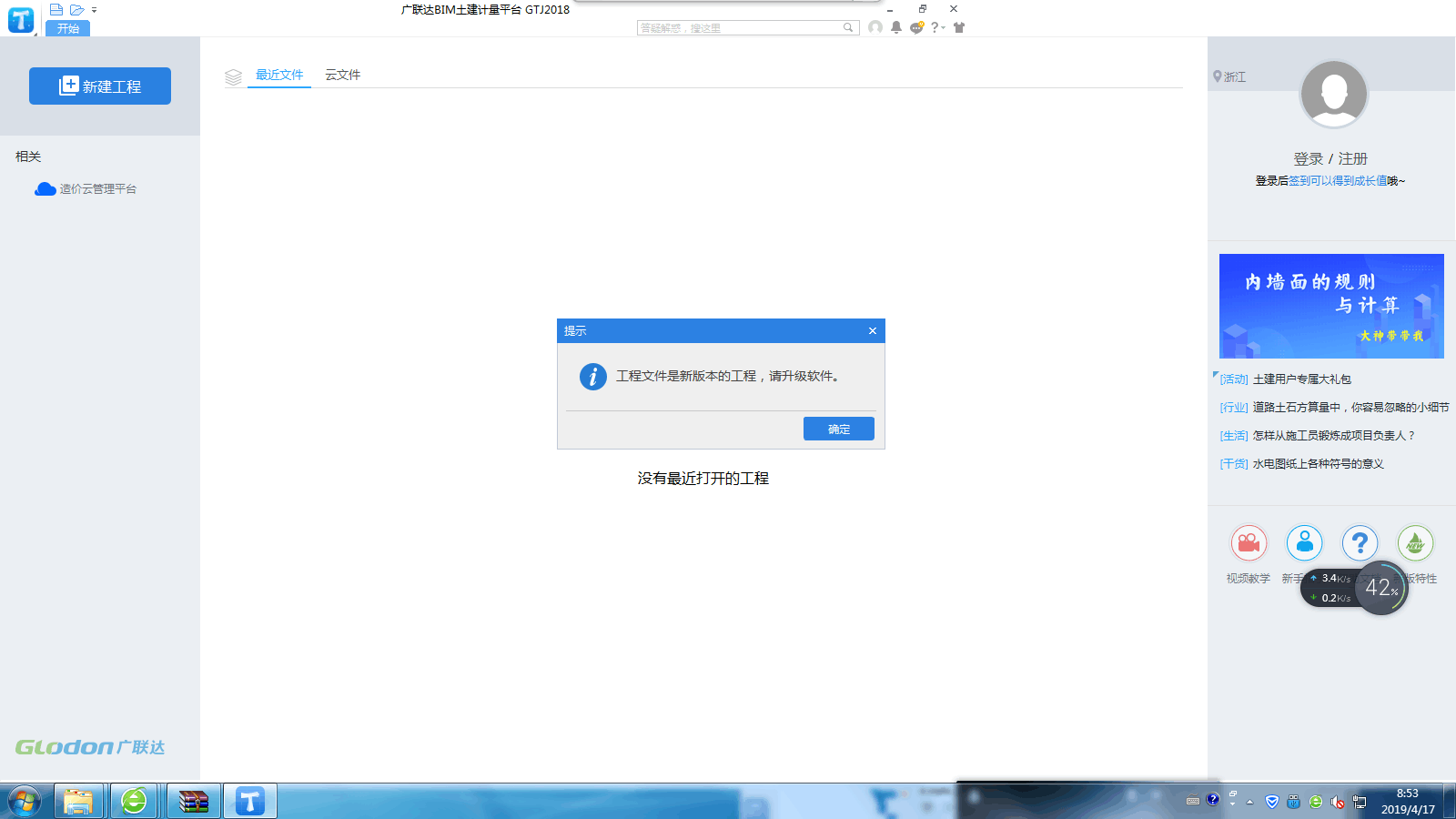
Task: Click the GTJ2018 application logo icon
Action: click(20, 19)
